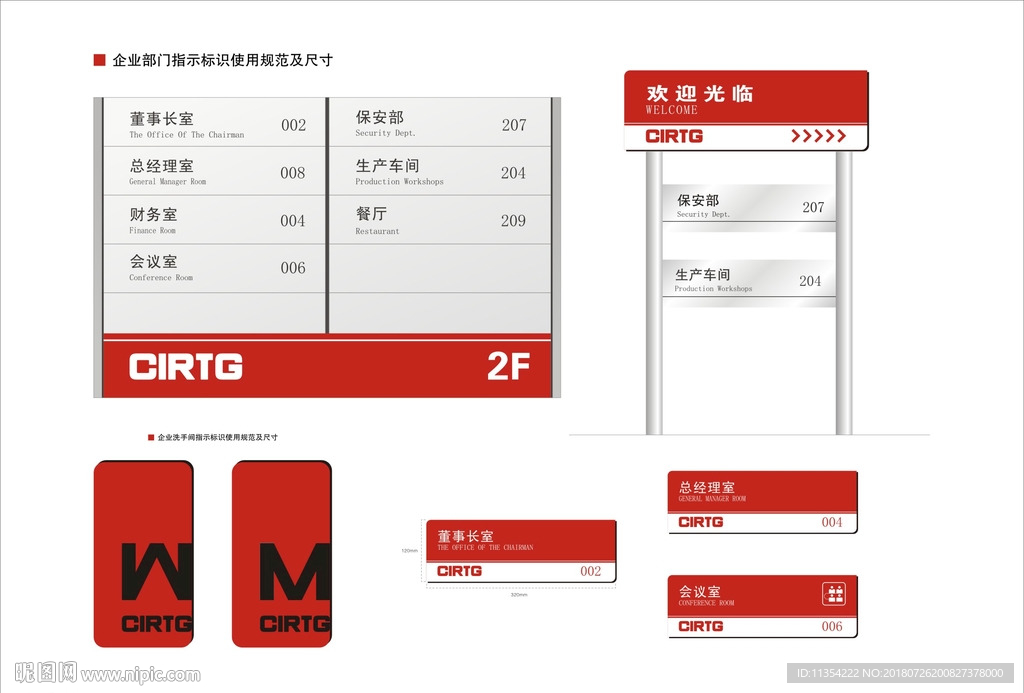Click the WELCOME text on the sign
The width and height of the screenshot is (1024, 693).
pyautogui.click(x=671, y=110)
